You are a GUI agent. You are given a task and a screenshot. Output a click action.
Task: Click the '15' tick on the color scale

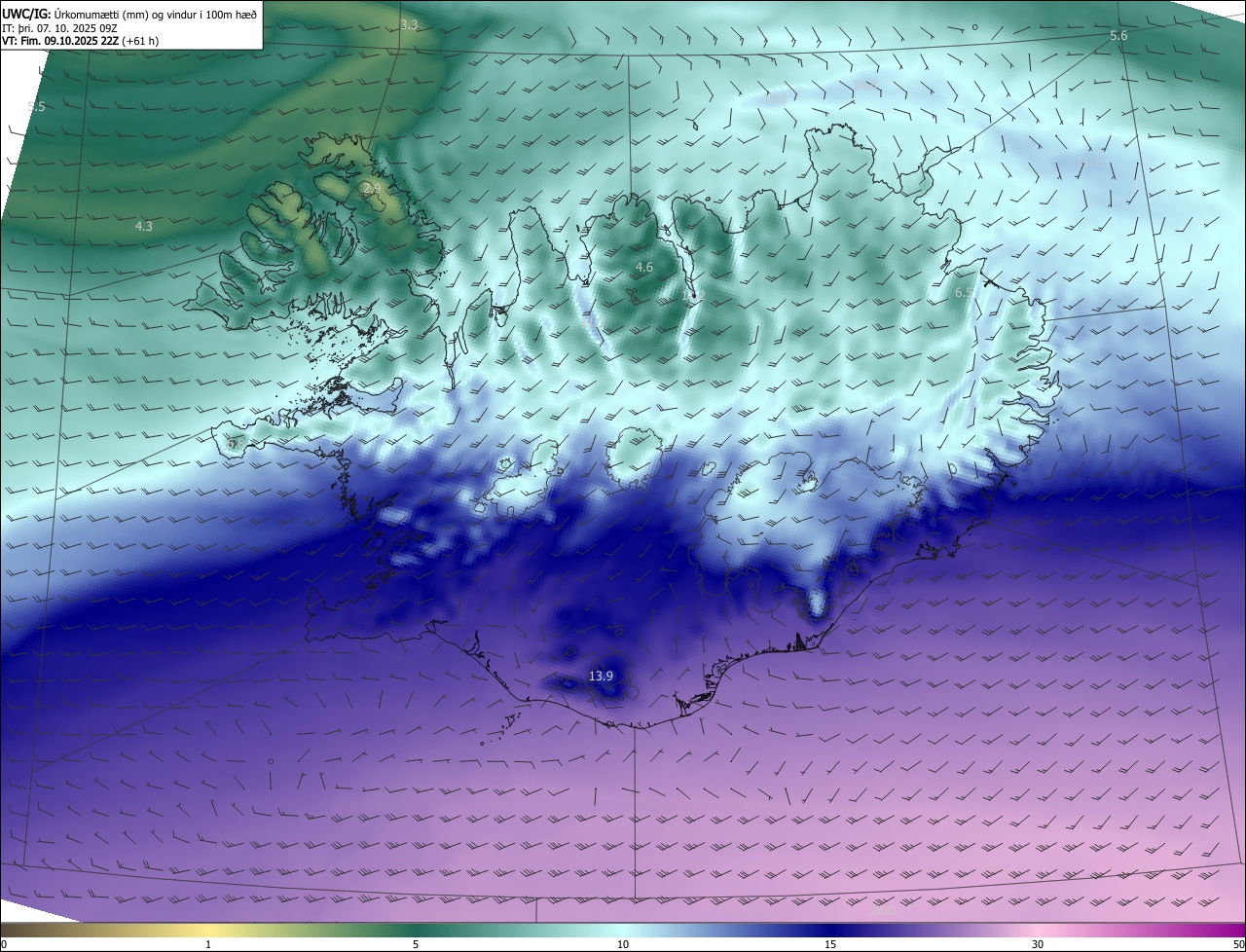(x=830, y=944)
